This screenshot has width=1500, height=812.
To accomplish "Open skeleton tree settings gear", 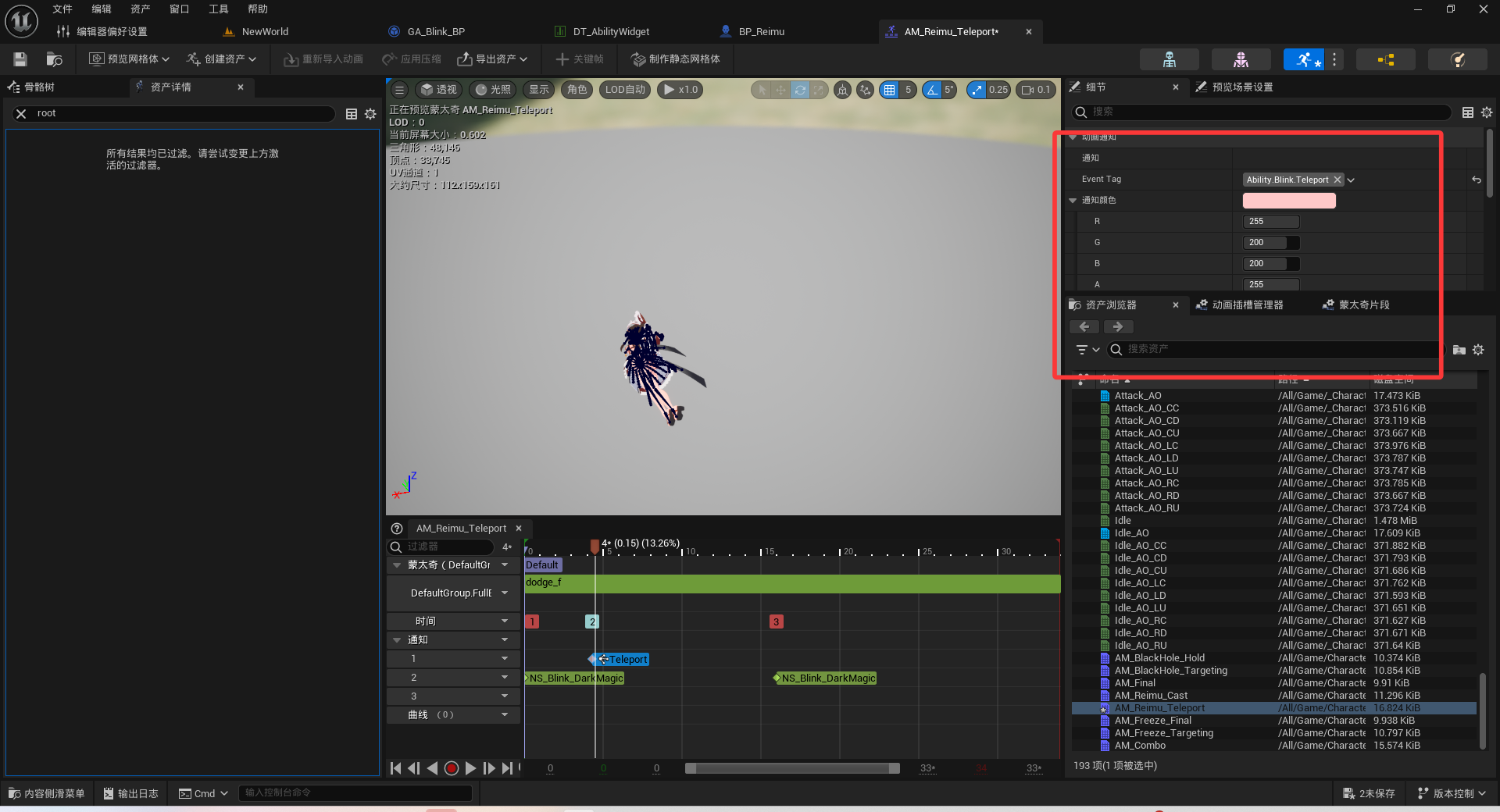I will 370,114.
